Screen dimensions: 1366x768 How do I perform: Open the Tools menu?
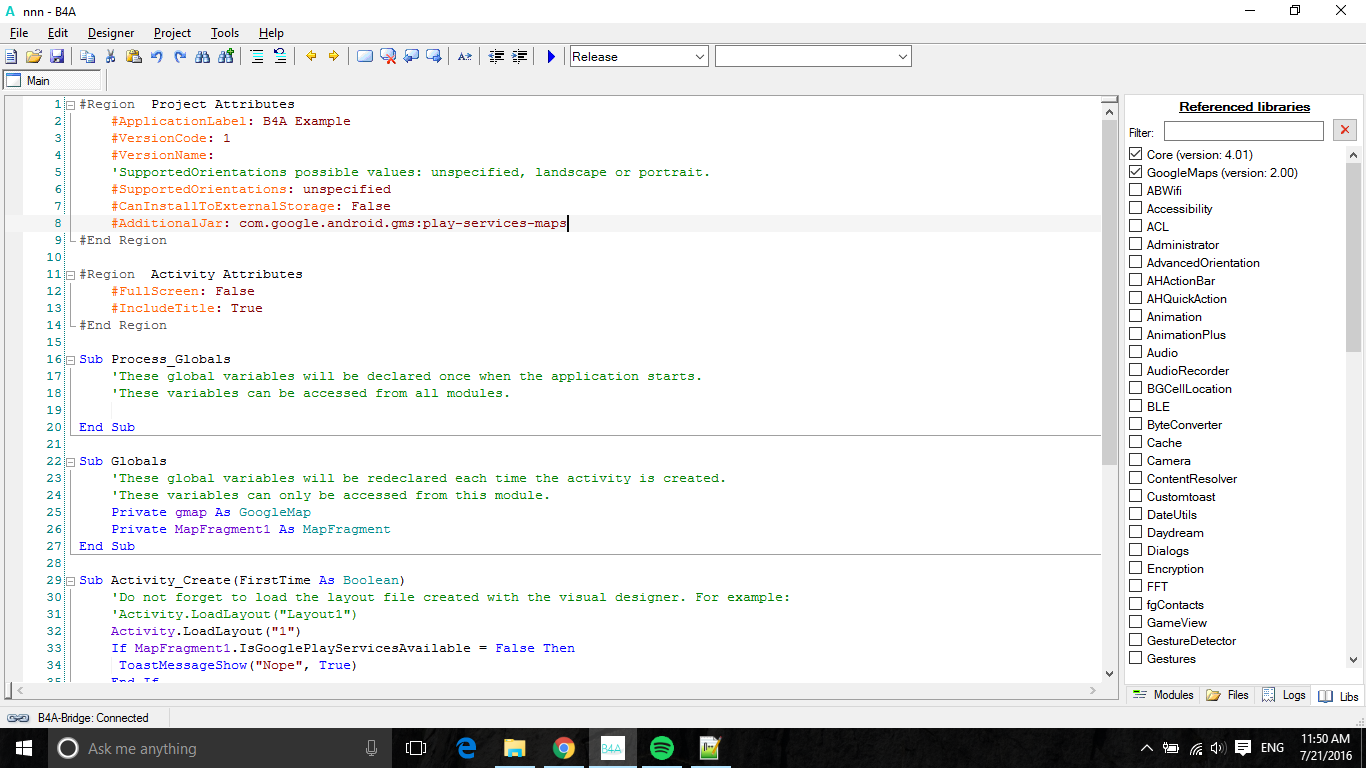click(x=225, y=33)
